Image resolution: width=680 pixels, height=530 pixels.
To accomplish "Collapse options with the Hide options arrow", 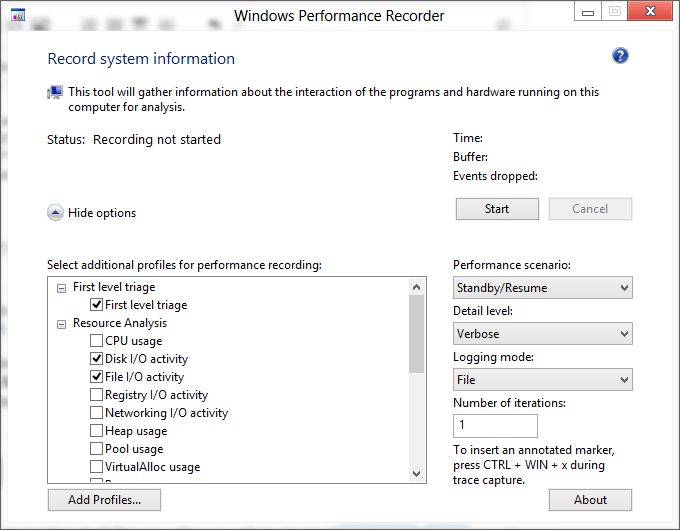I will point(55,212).
